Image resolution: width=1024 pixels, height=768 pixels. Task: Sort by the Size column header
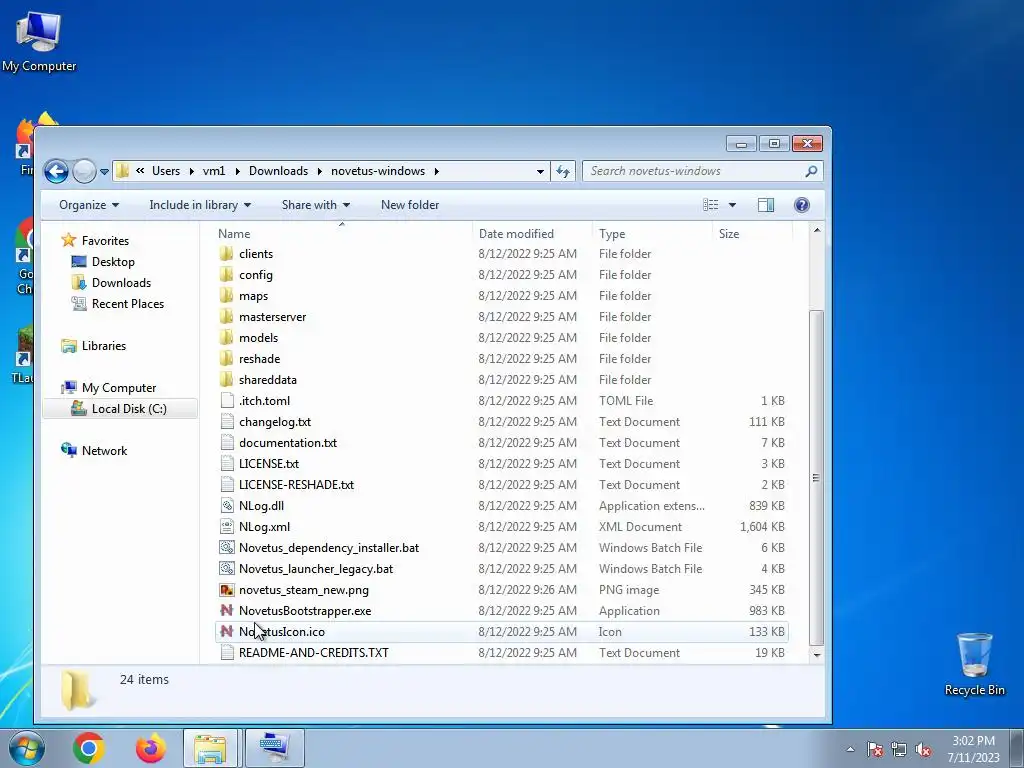pyautogui.click(x=752, y=234)
